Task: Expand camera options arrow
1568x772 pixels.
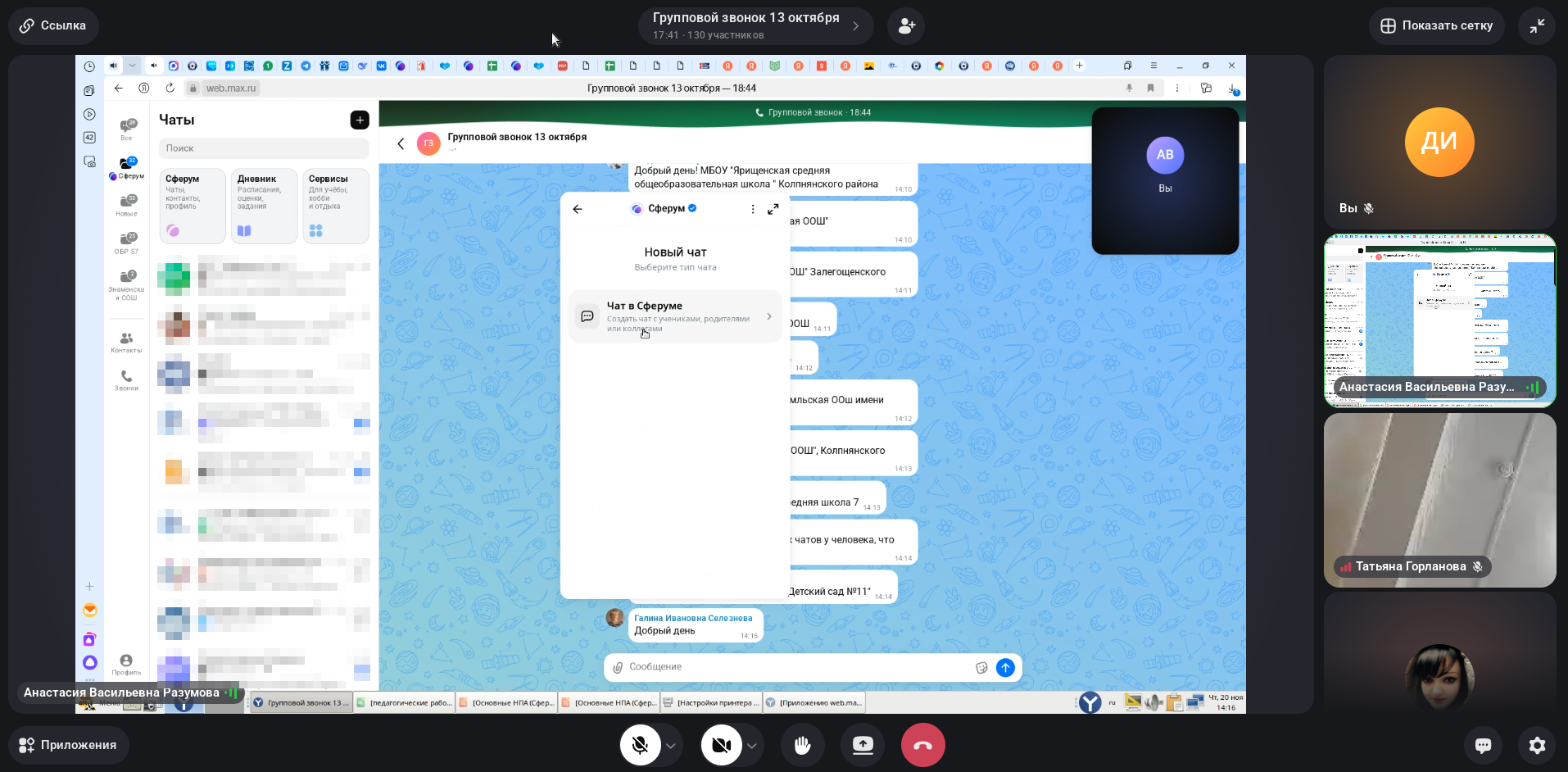Action: (x=751, y=746)
